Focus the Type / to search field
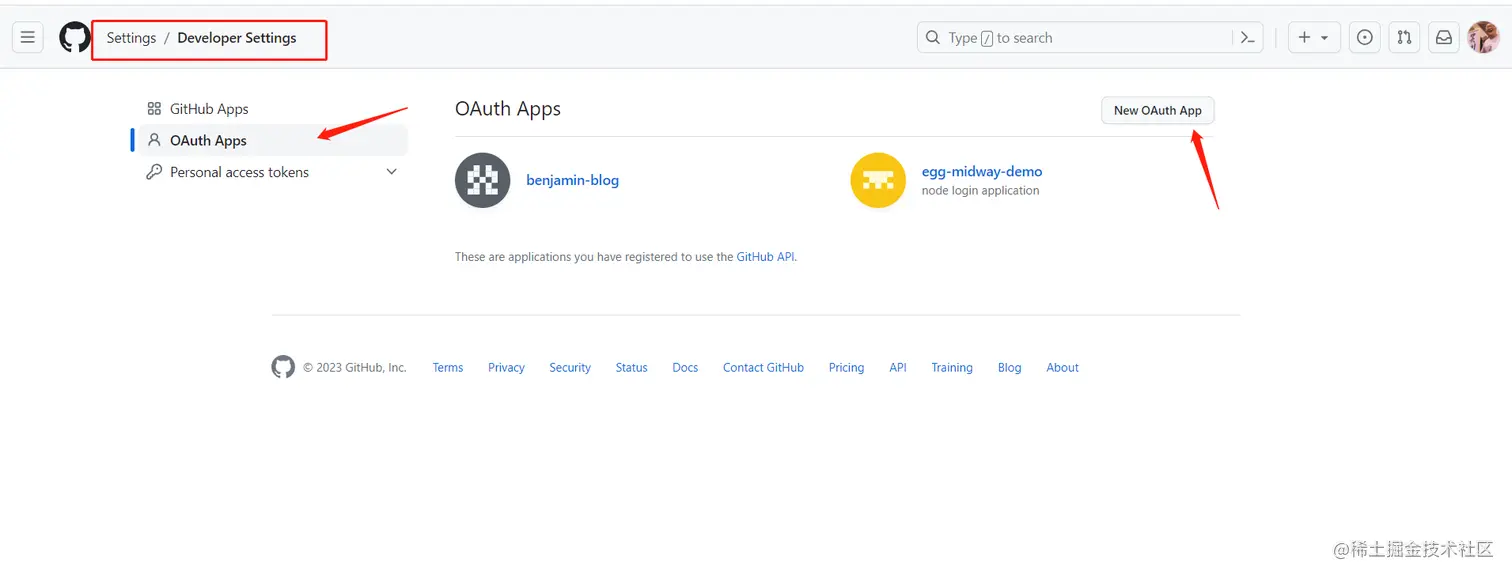The image size is (1512, 578). [1090, 38]
